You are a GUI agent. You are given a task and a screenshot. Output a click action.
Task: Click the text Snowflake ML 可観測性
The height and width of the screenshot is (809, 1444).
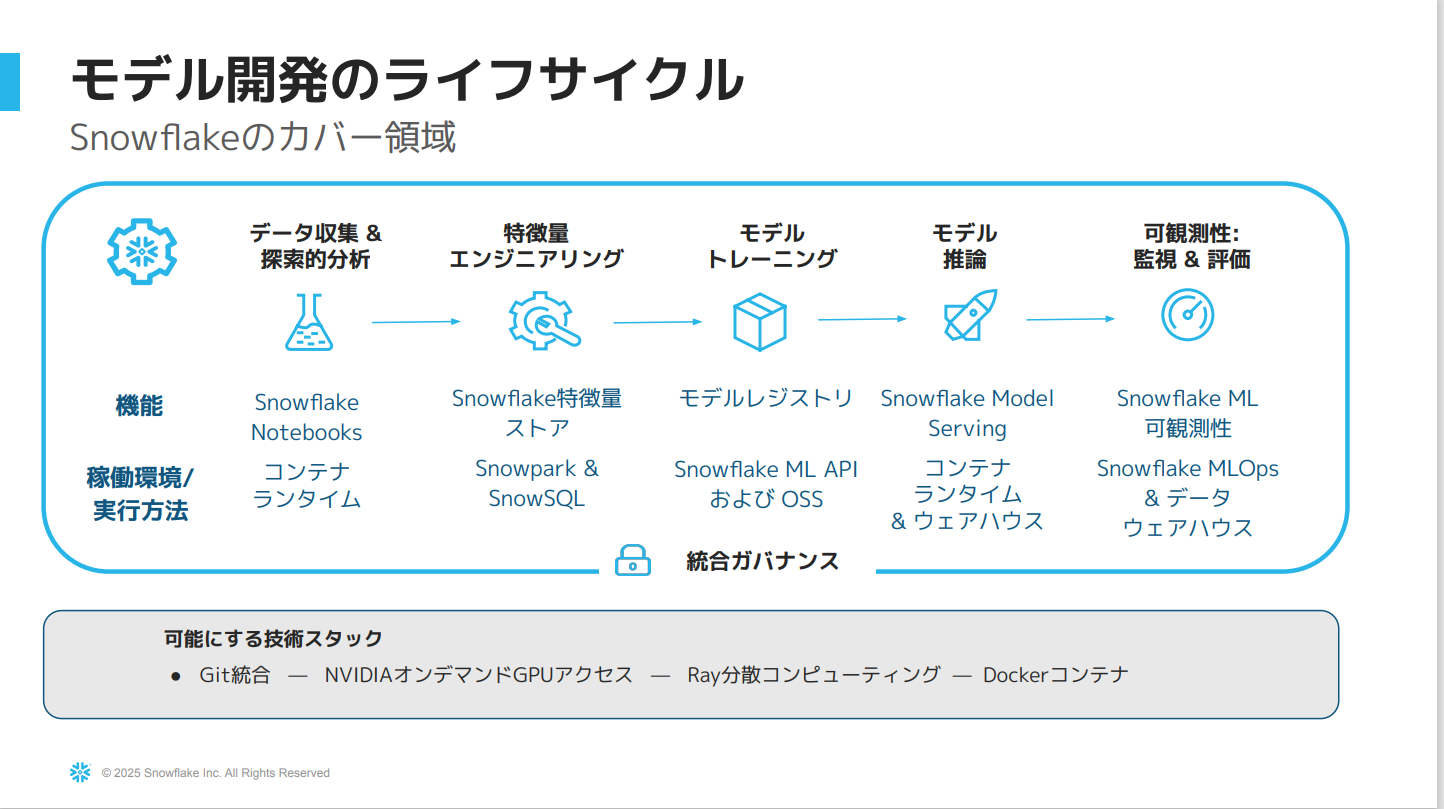tap(1188, 413)
